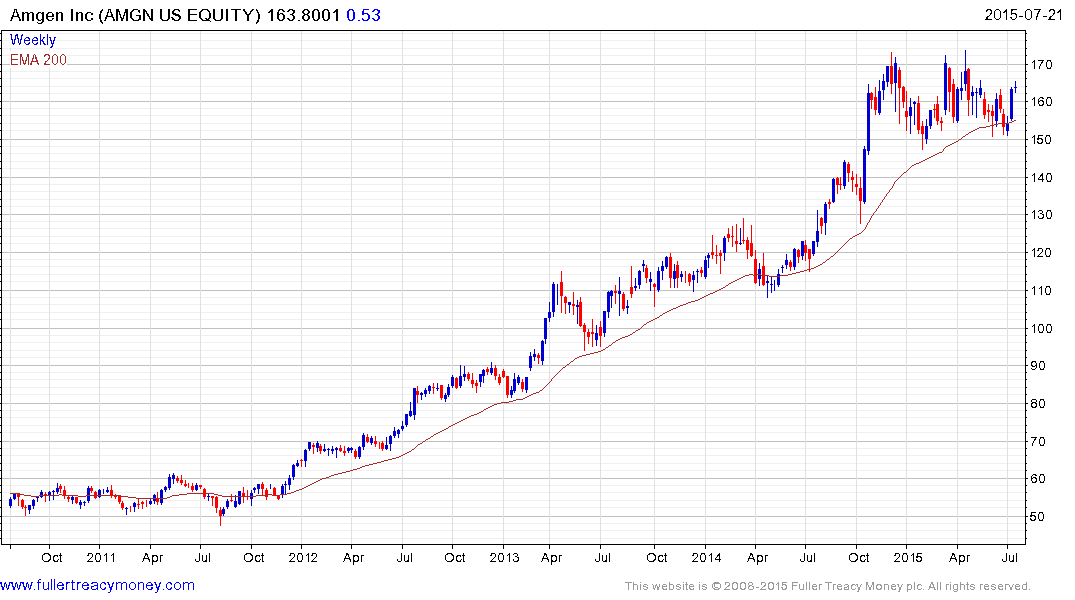
Task: Click the 130 price axis label
Action: coord(1041,215)
